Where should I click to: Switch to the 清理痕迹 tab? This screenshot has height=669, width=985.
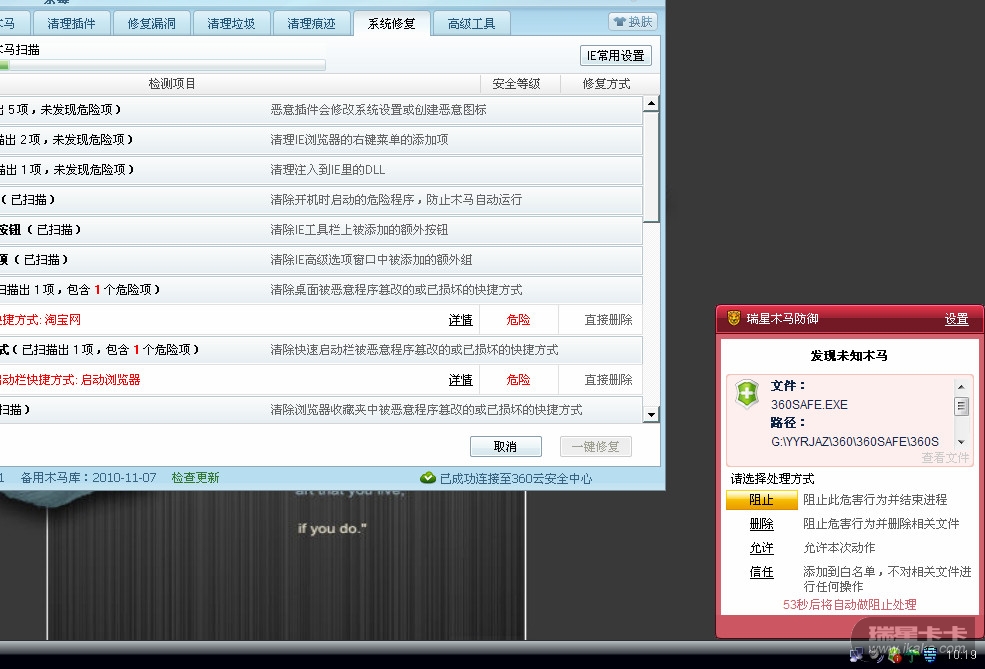[311, 24]
